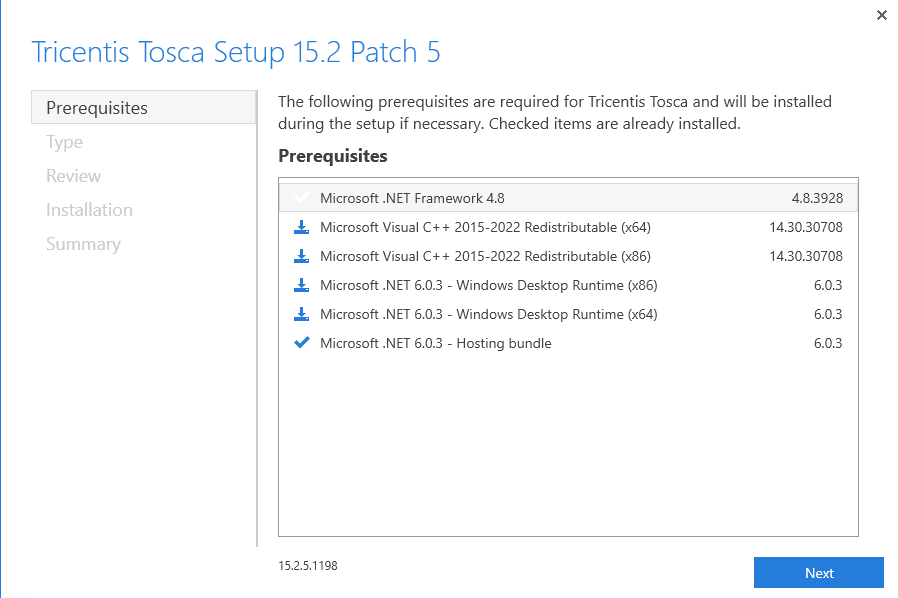
Task: Click the 15.2.5.1198 version number text
Action: [308, 566]
